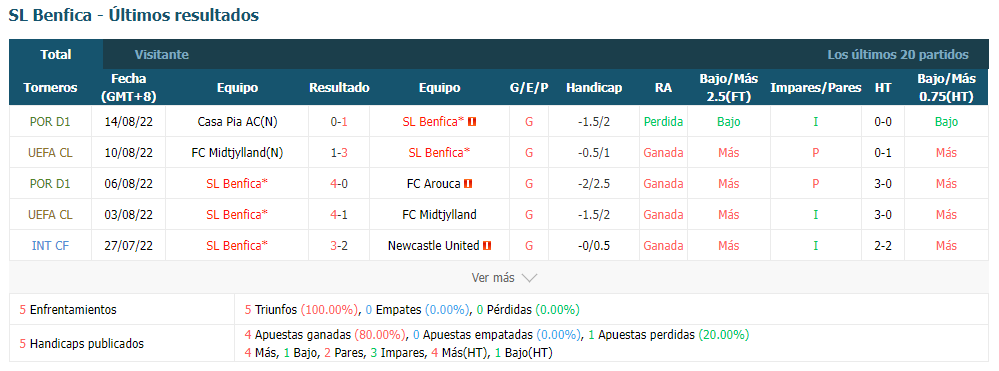Open Los últimos 20 partidos selector
Screen dimensions: 999x371
coord(898,55)
